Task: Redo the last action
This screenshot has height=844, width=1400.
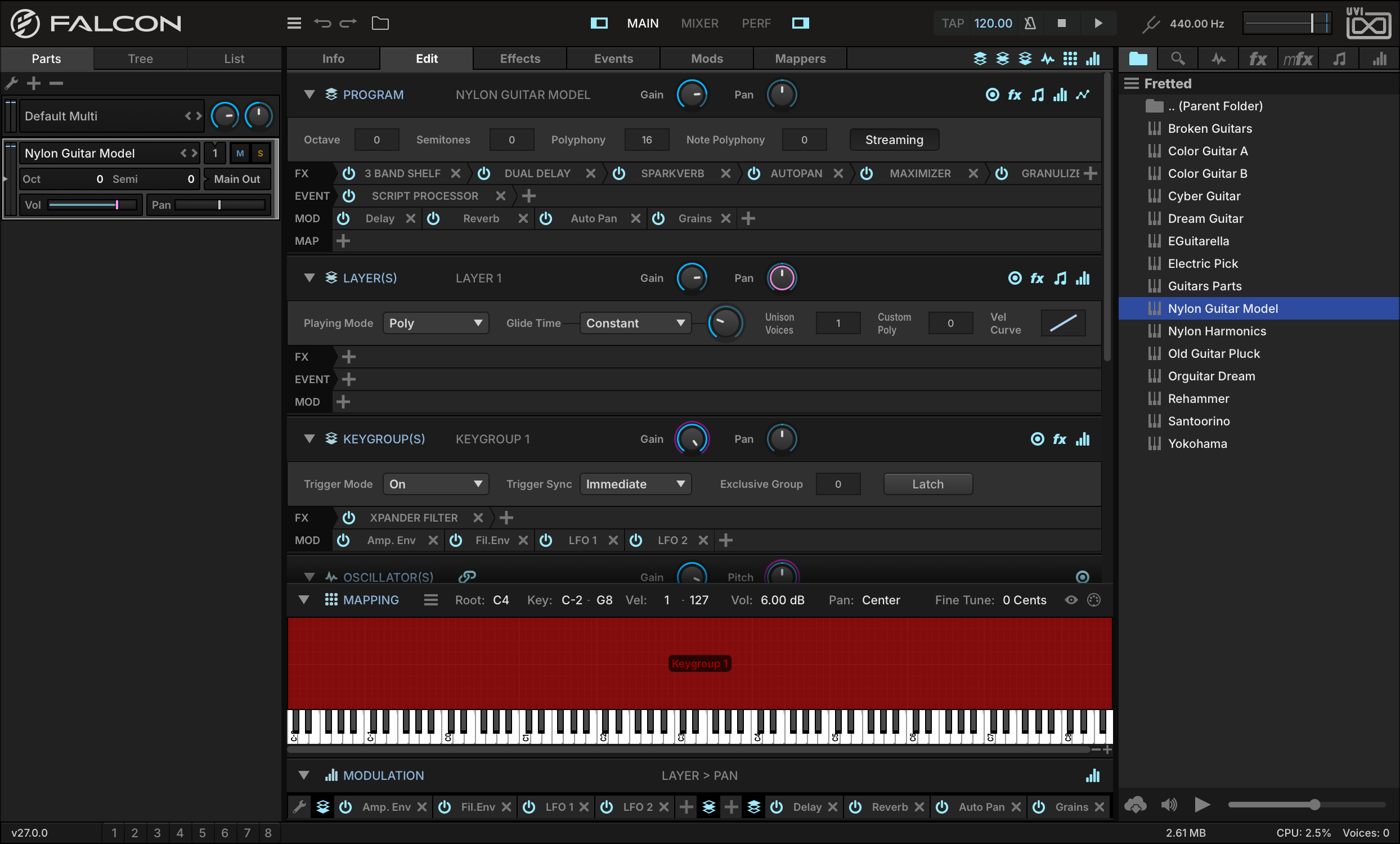Action: point(348,23)
